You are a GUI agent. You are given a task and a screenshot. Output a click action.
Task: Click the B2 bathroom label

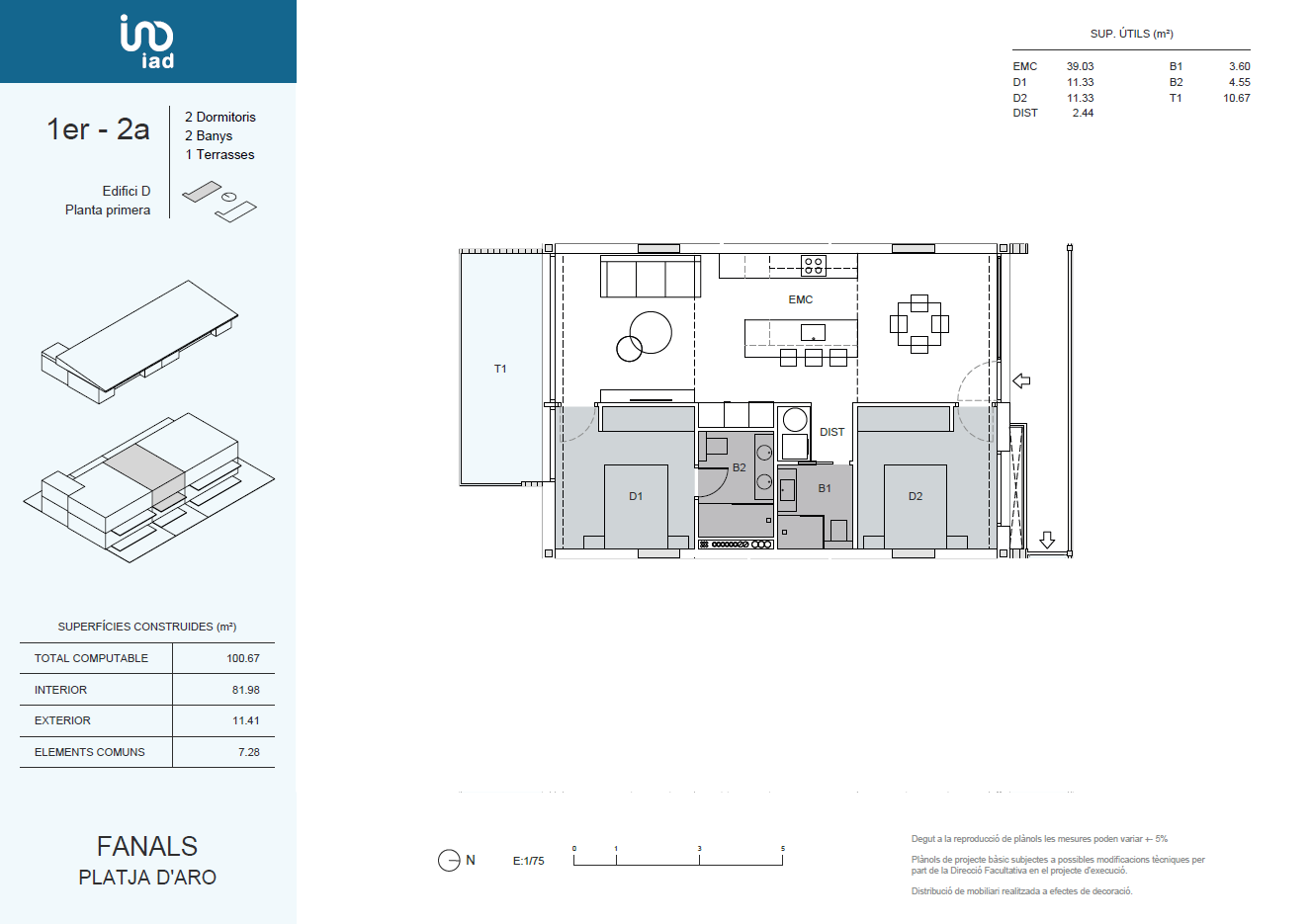coord(740,467)
